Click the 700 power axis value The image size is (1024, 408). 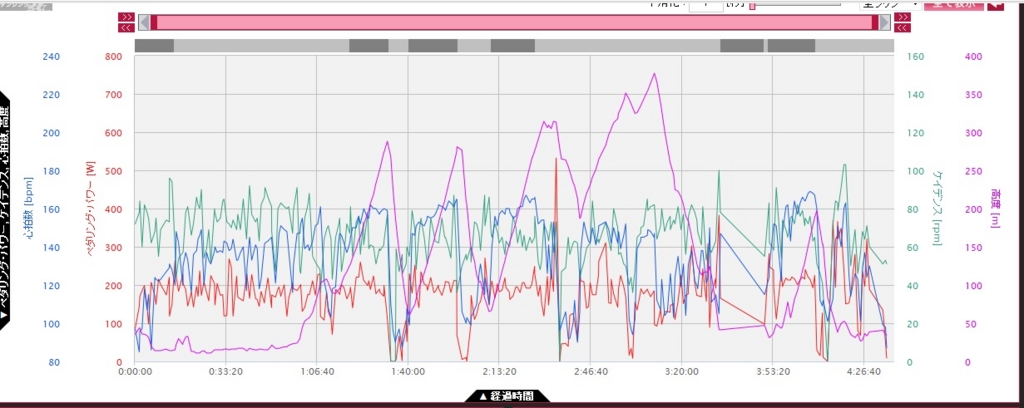tap(114, 95)
